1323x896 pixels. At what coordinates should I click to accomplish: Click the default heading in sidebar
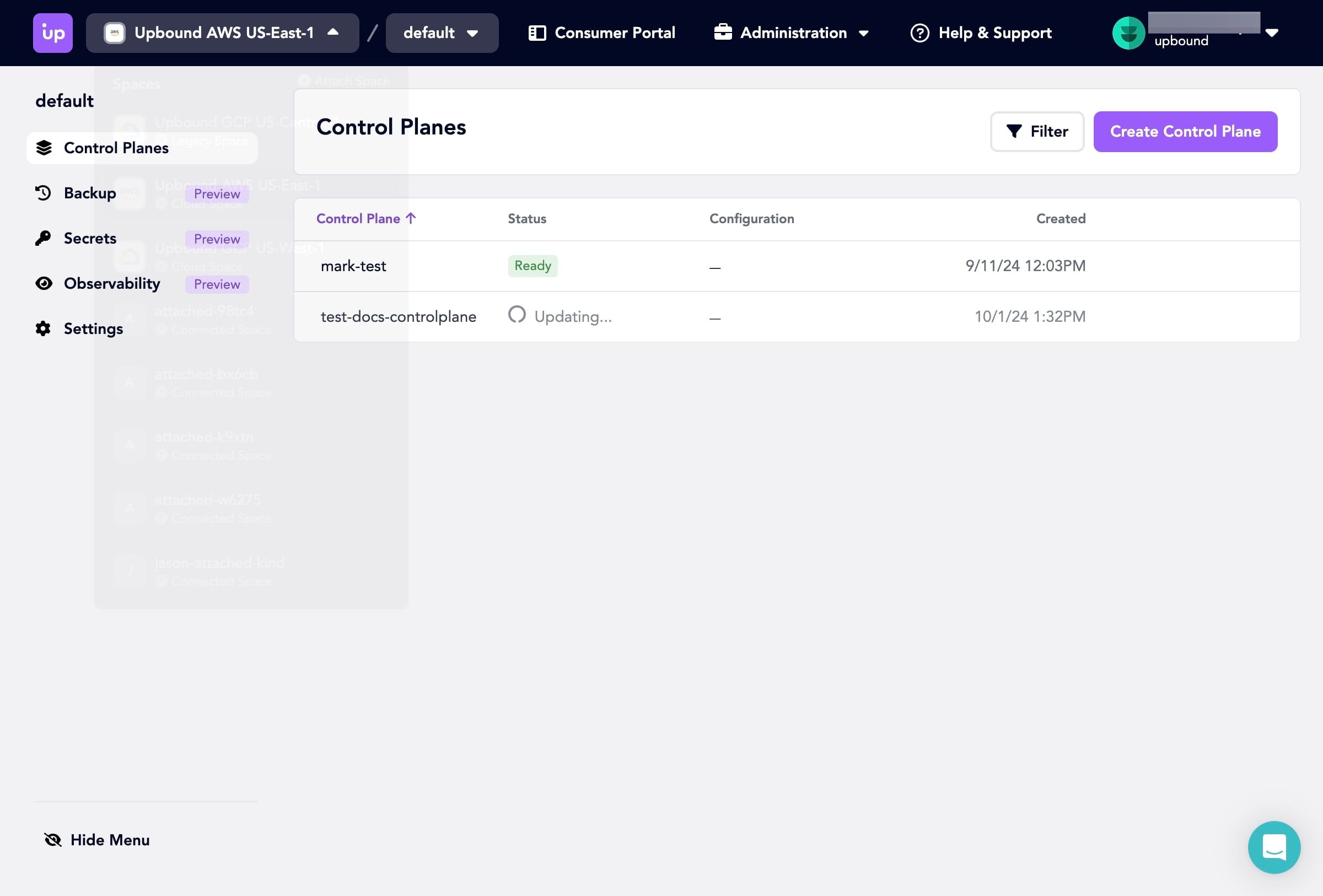pos(64,101)
